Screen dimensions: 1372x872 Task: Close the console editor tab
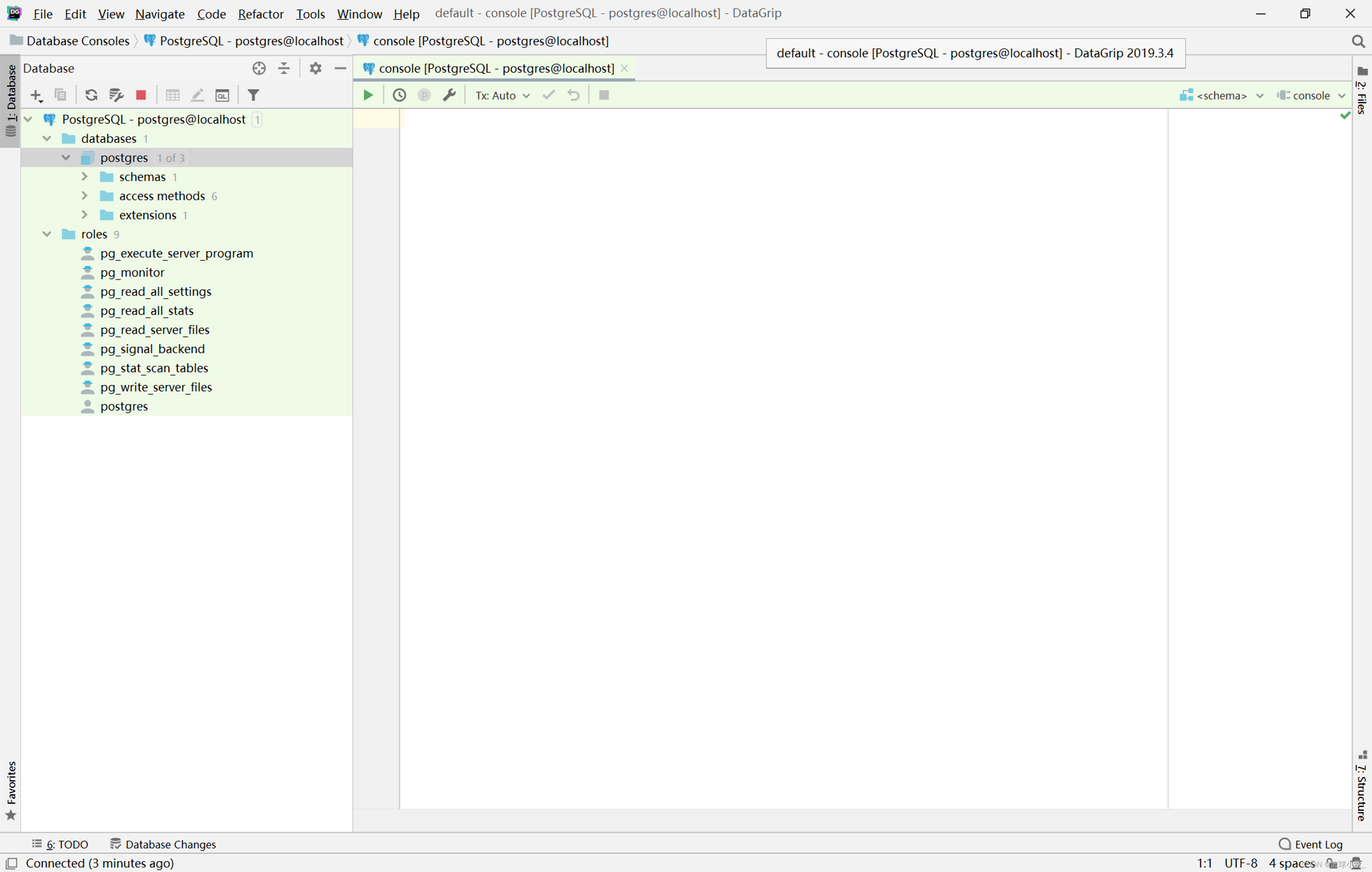(624, 68)
